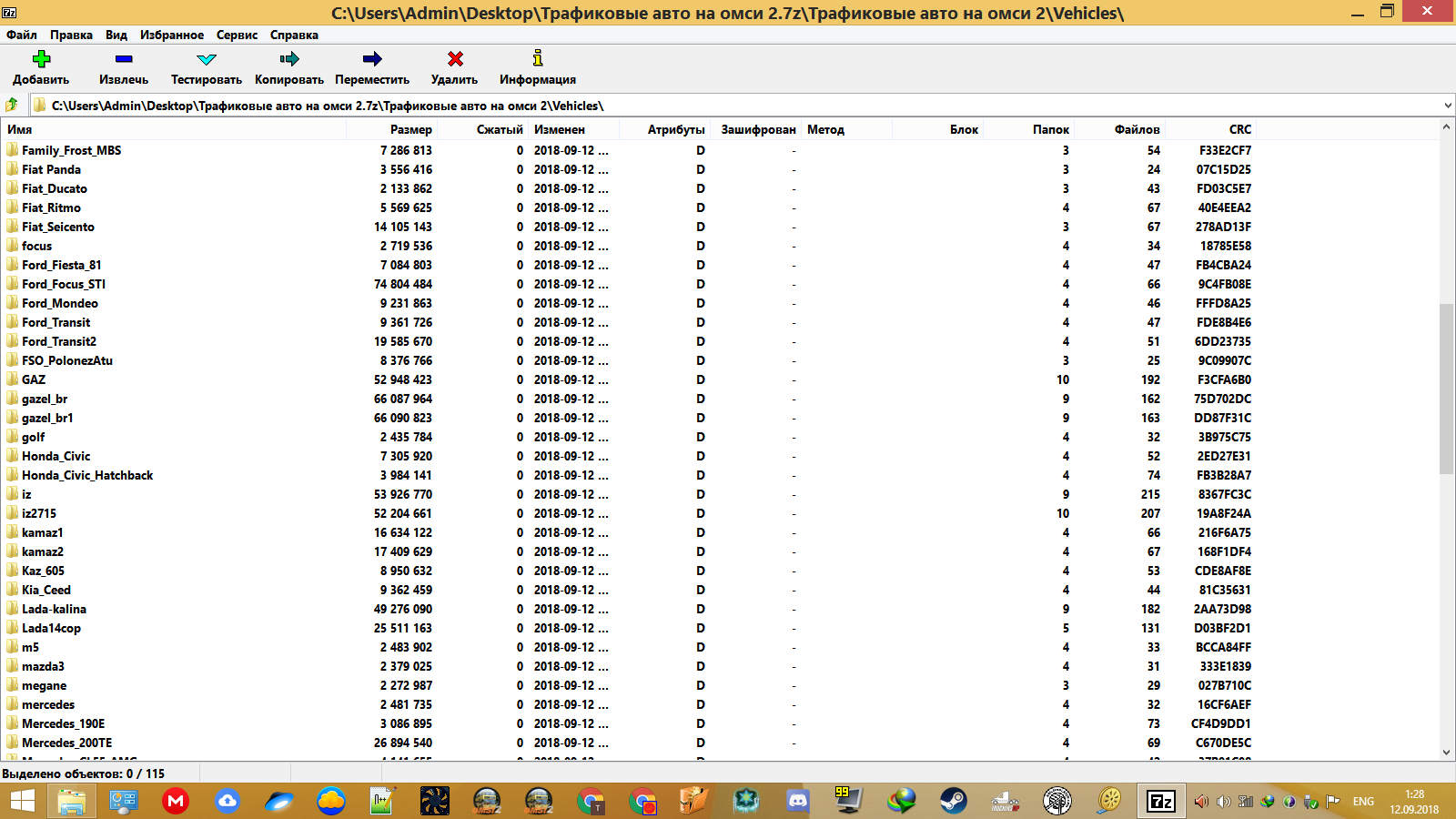Sort by the Изменен column header
This screenshot has height=819, width=1456.
573,129
